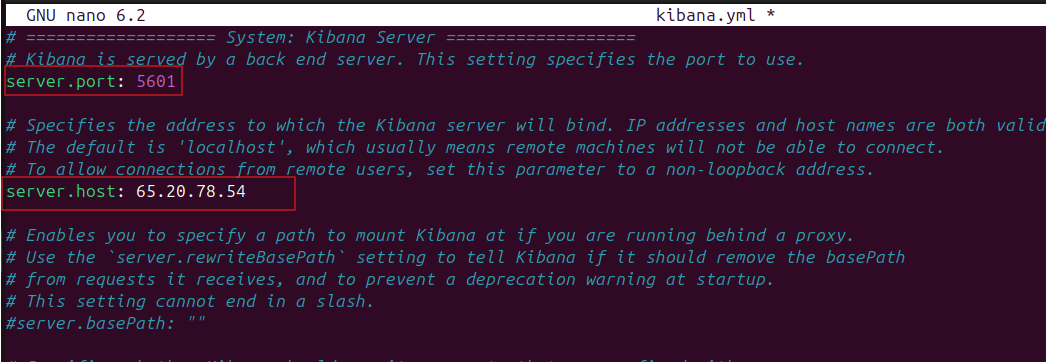Click blank line below server.port setting

coord(523,103)
